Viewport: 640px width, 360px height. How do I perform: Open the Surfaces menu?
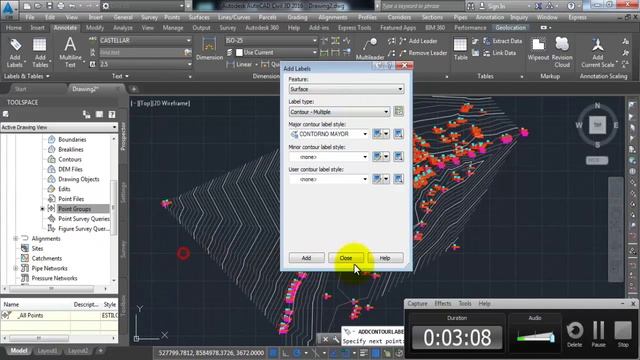[x=199, y=18]
